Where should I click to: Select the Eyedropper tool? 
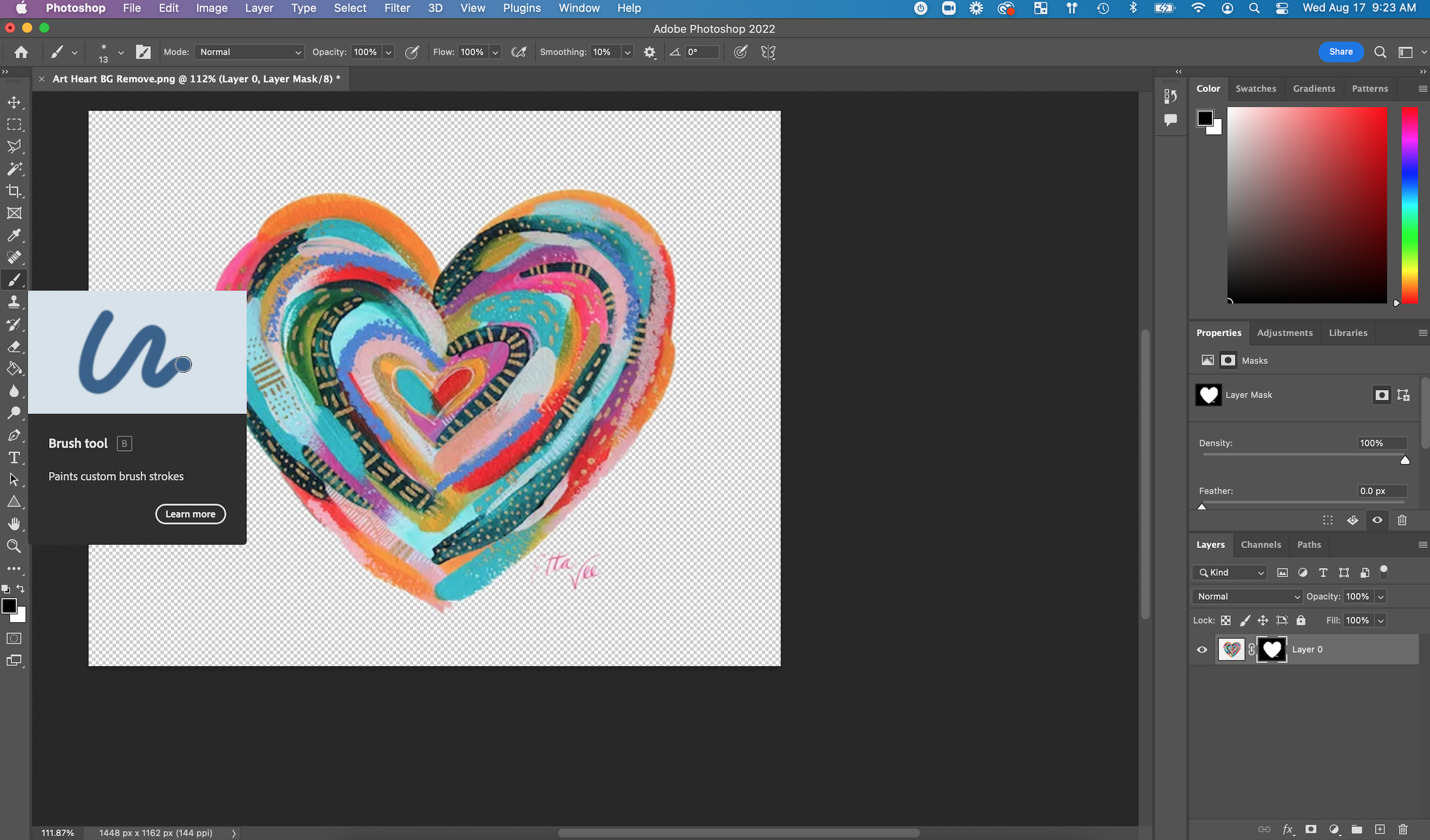coord(14,235)
